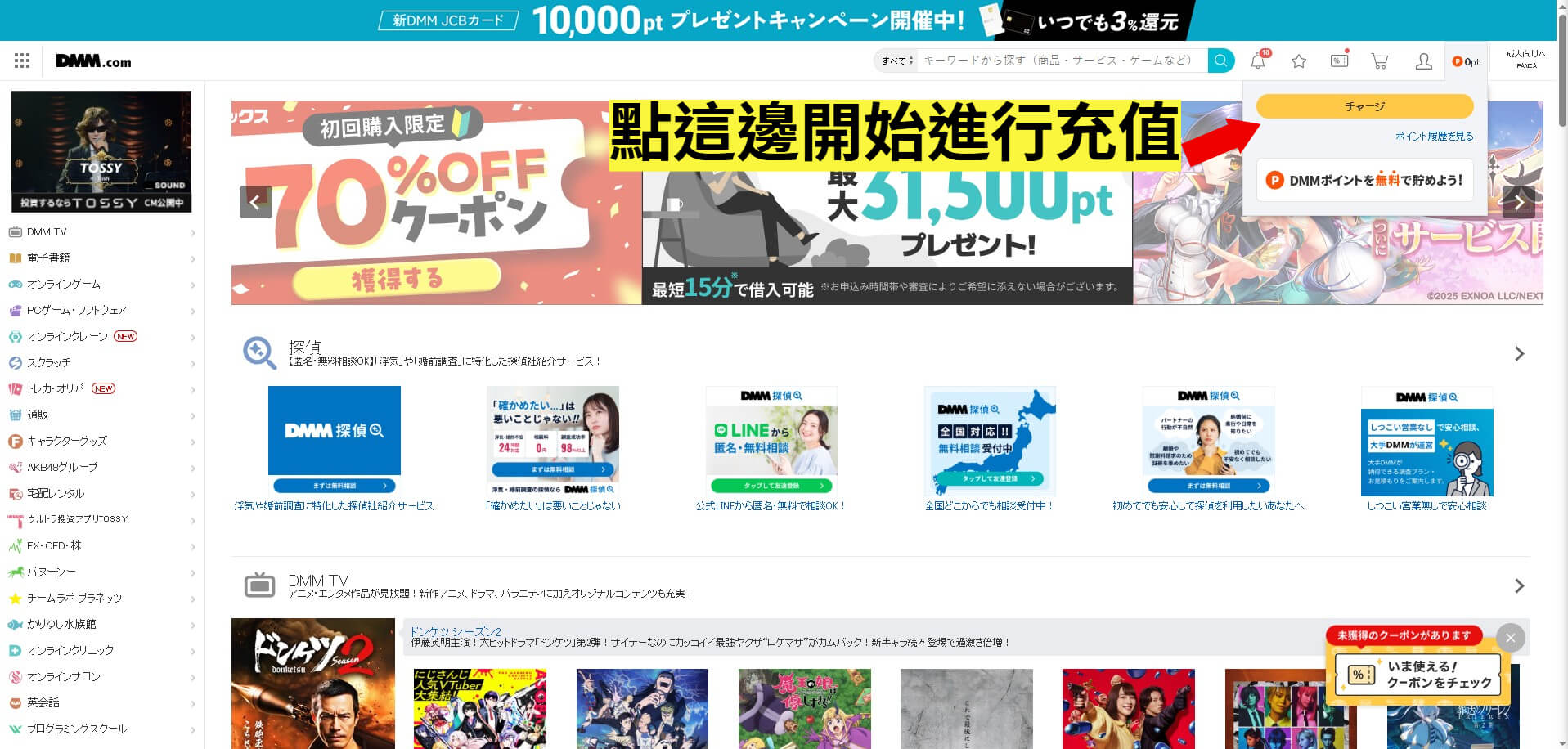Viewport: 1568px width, 749px height.
Task: Click the かりゆし水族館 fish icon
Action: click(x=15, y=625)
